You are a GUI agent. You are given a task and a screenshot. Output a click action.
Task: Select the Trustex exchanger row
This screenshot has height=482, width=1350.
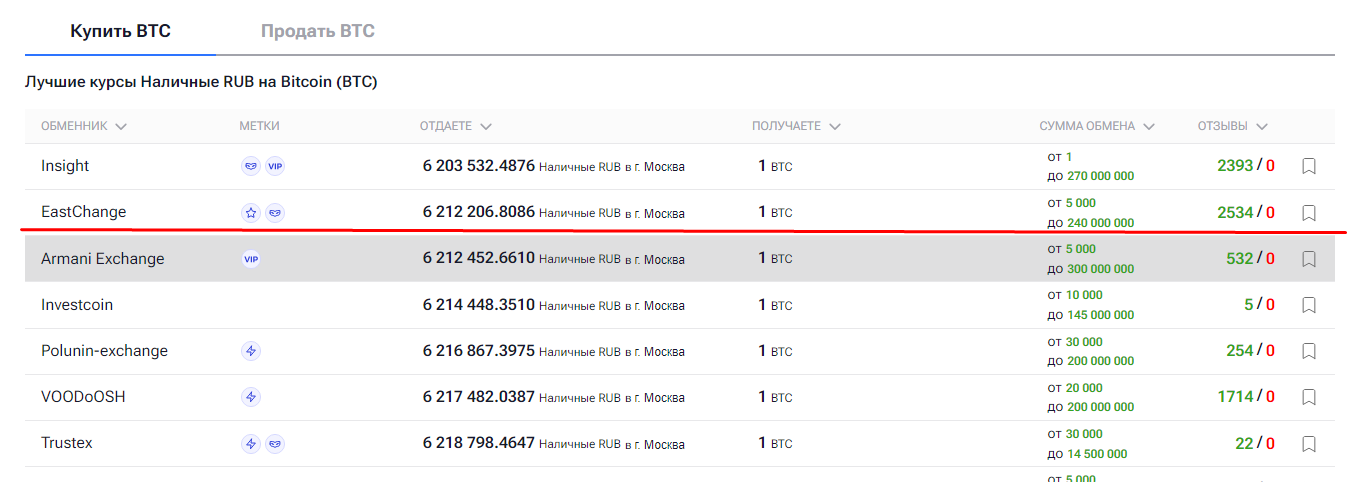click(679, 443)
